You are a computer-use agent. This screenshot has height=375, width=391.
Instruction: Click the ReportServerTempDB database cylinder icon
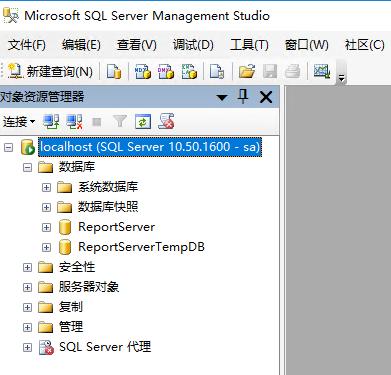(65, 247)
